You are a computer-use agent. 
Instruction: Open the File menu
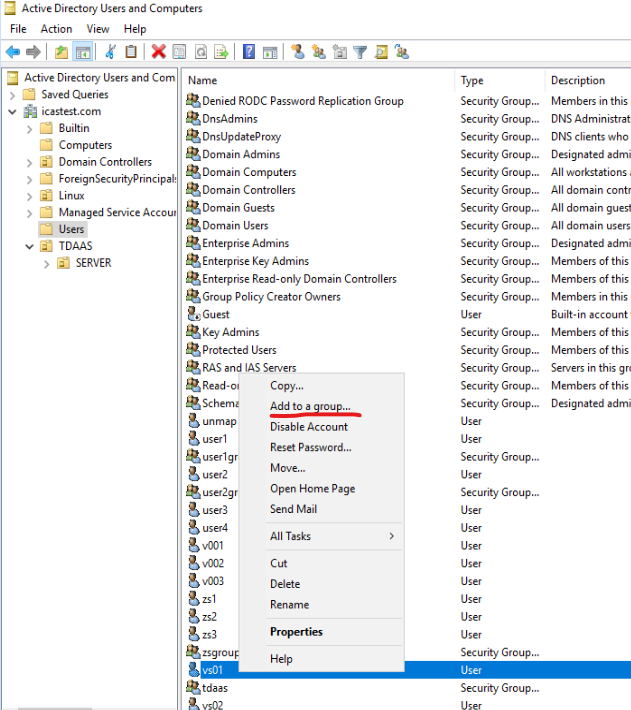pos(18,29)
